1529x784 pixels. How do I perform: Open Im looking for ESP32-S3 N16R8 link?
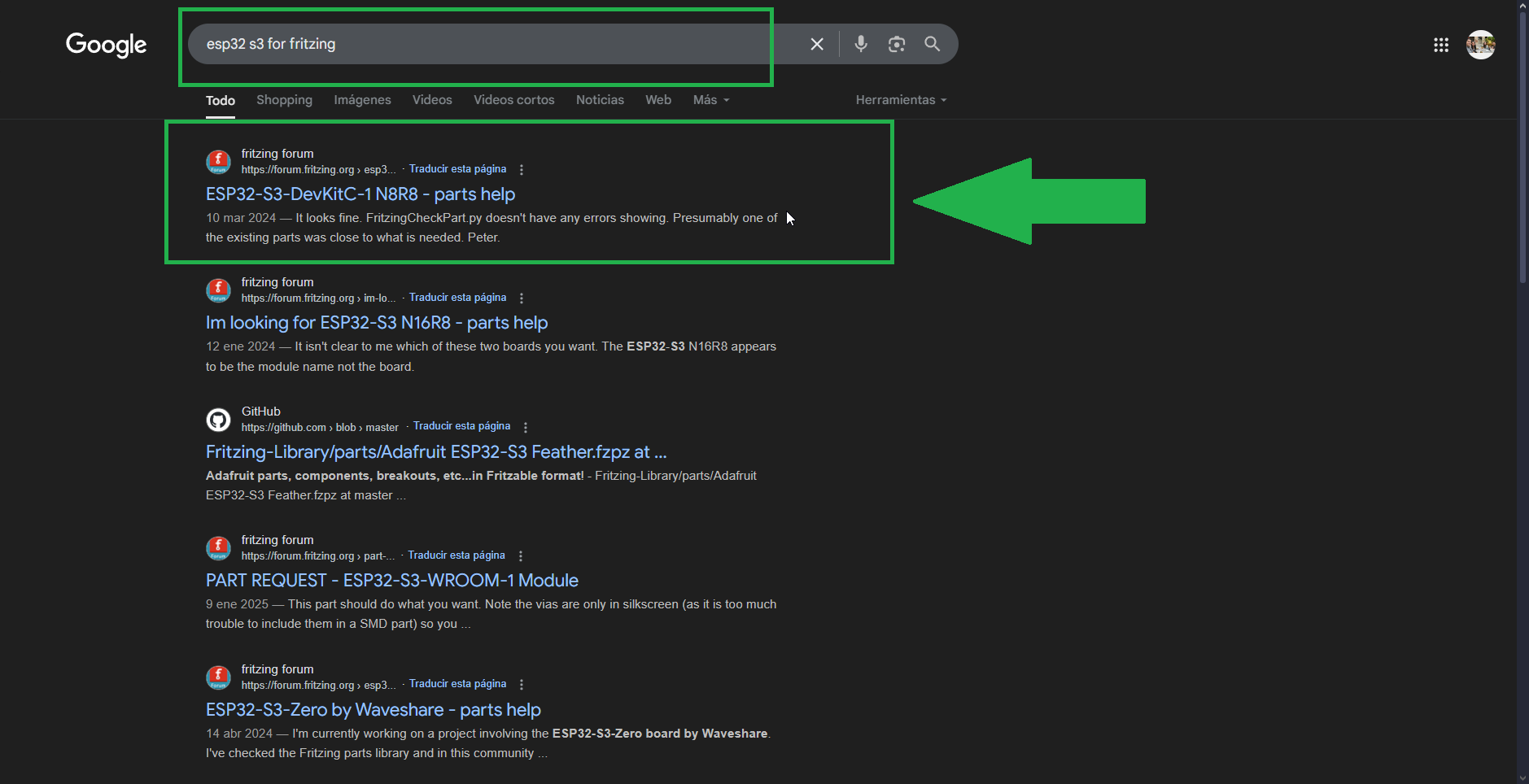tap(377, 323)
